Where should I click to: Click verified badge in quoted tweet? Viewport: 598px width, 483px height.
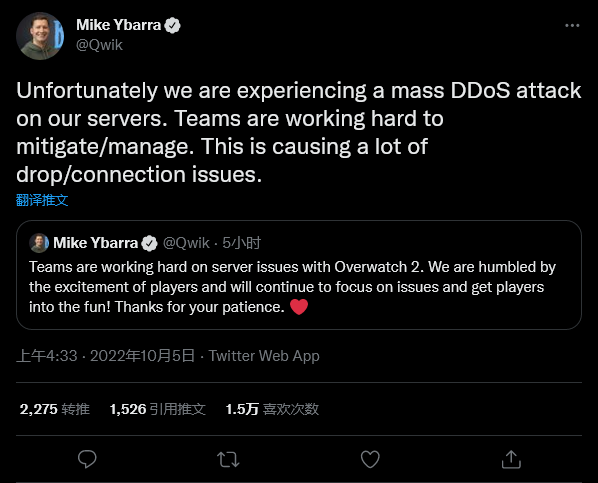pos(150,243)
